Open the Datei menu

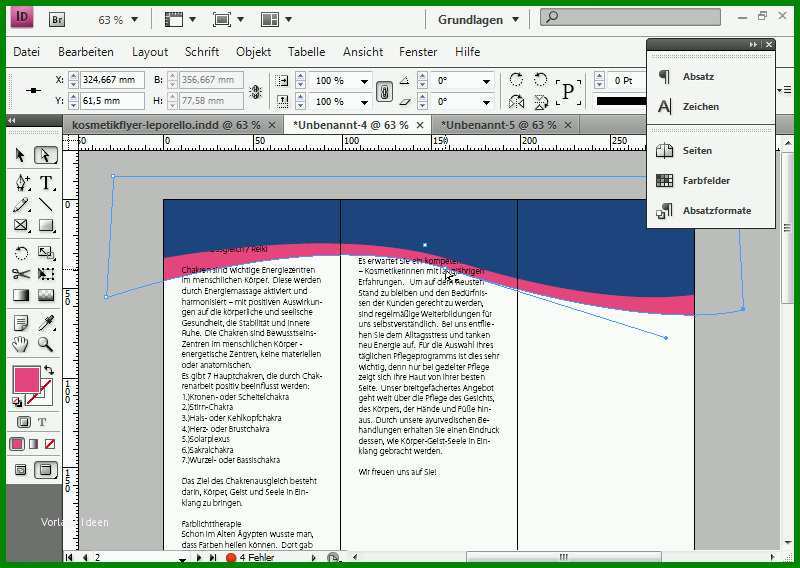point(27,52)
